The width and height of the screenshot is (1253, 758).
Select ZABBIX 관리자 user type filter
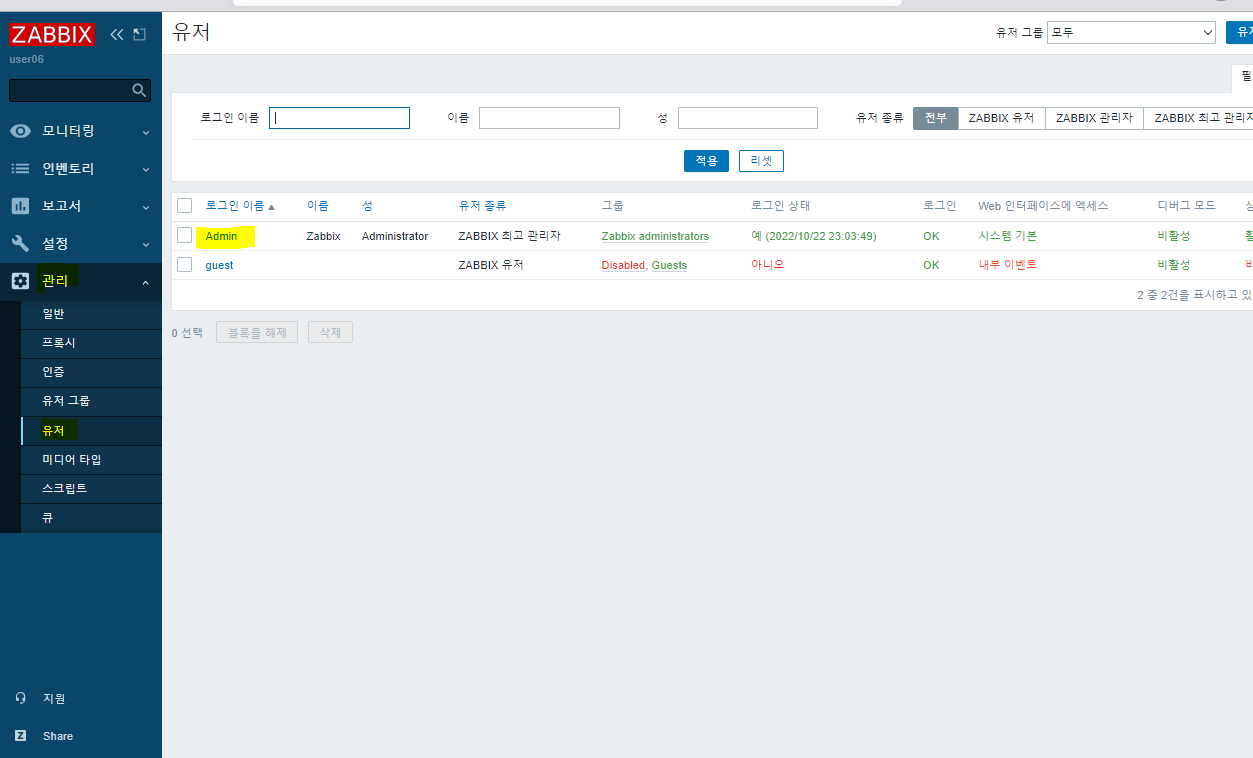(x=1094, y=118)
